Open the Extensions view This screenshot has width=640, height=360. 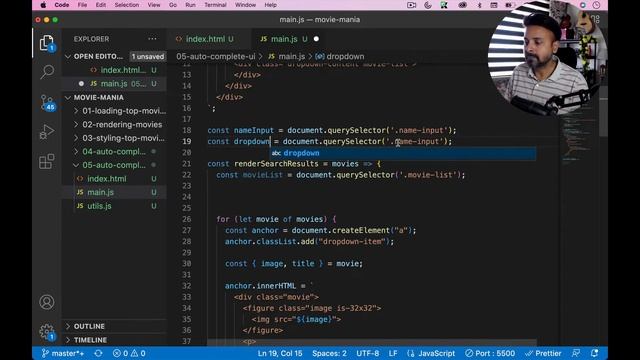47,162
